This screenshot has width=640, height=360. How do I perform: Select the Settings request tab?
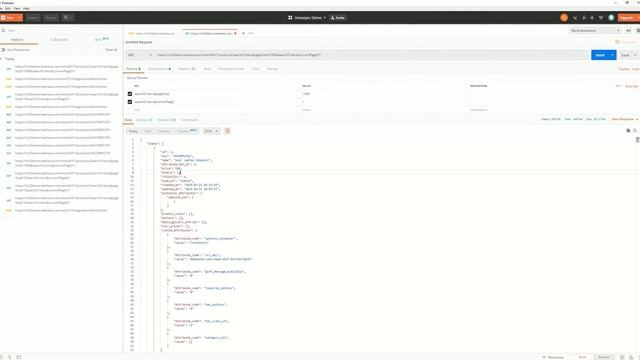[x=272, y=69]
